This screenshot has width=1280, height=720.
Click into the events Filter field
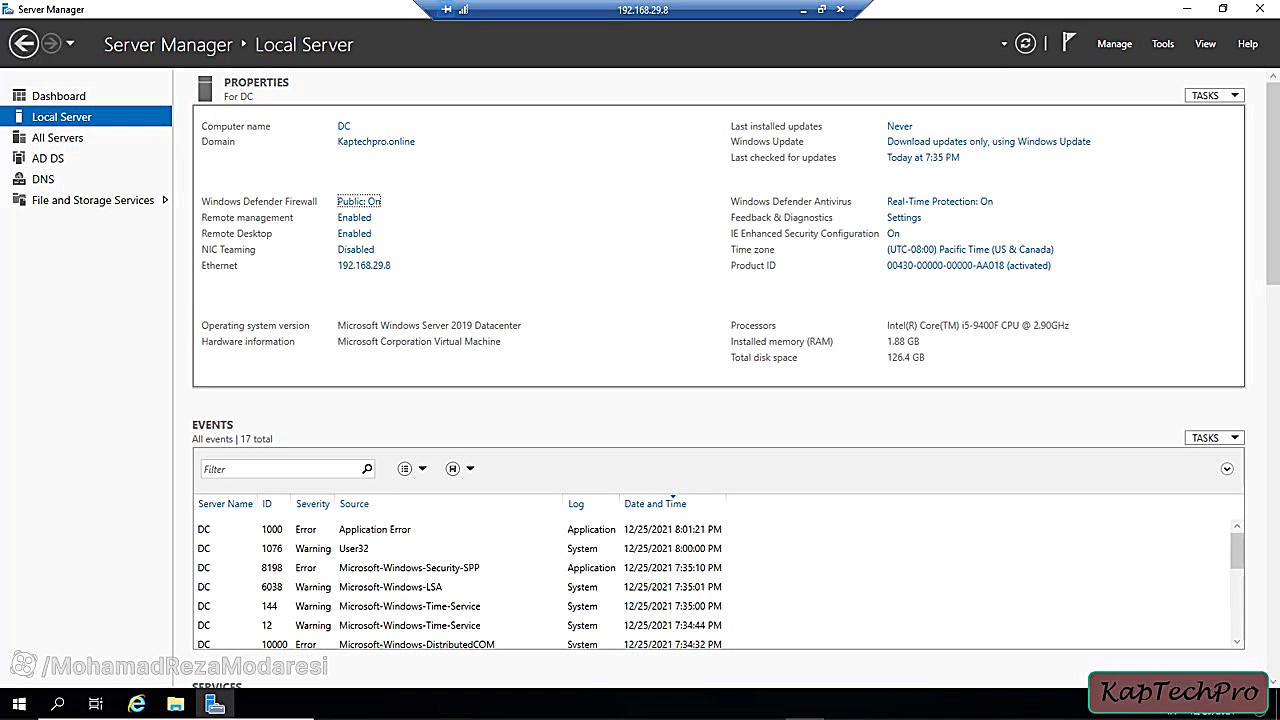pyautogui.click(x=280, y=469)
